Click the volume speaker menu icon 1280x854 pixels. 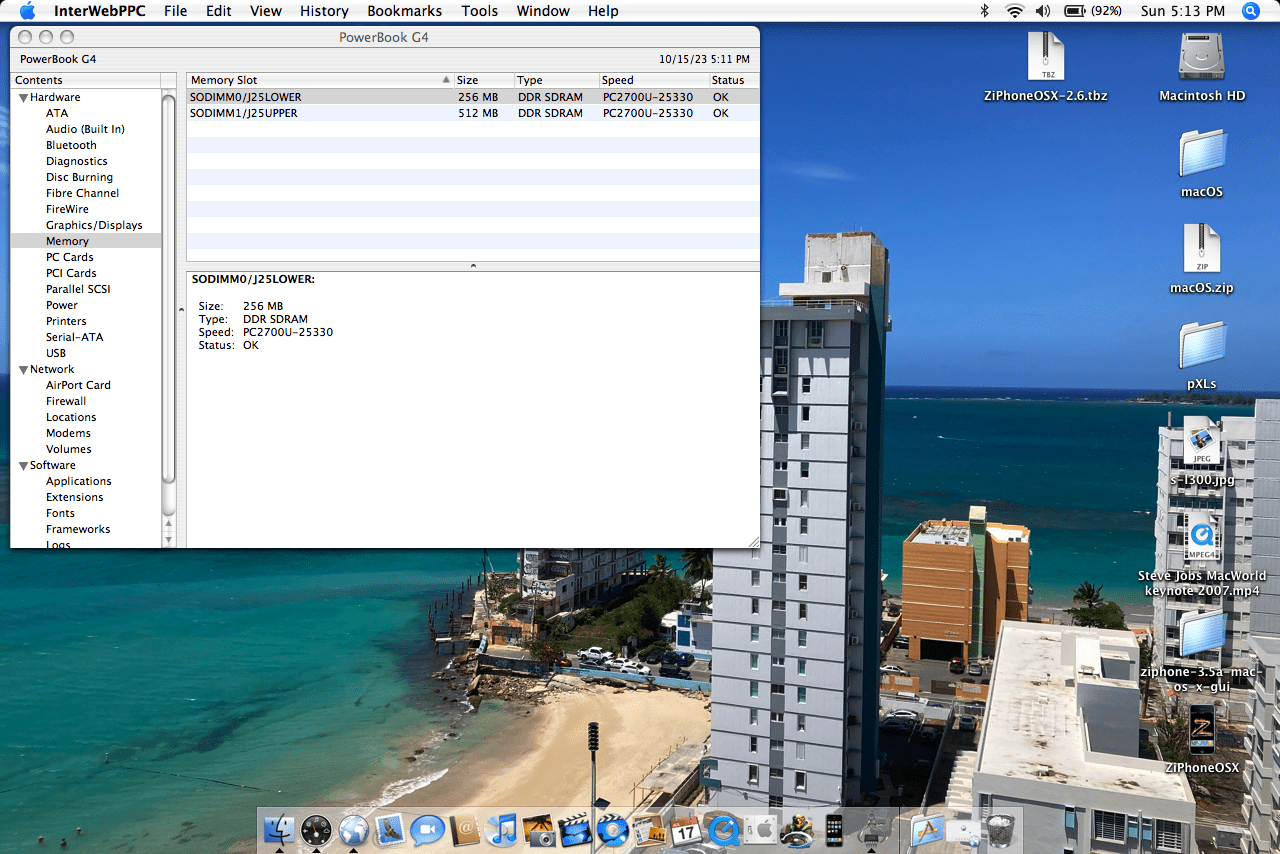coord(1043,11)
